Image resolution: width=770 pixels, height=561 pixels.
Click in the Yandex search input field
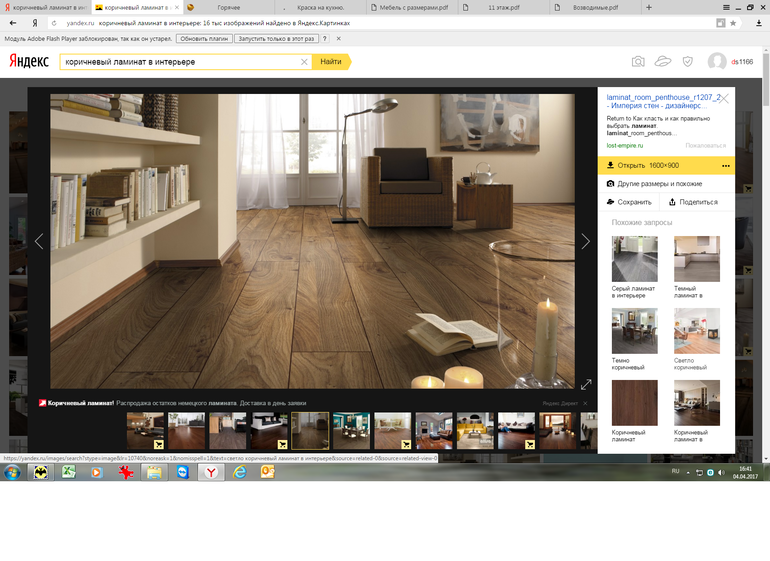click(180, 62)
